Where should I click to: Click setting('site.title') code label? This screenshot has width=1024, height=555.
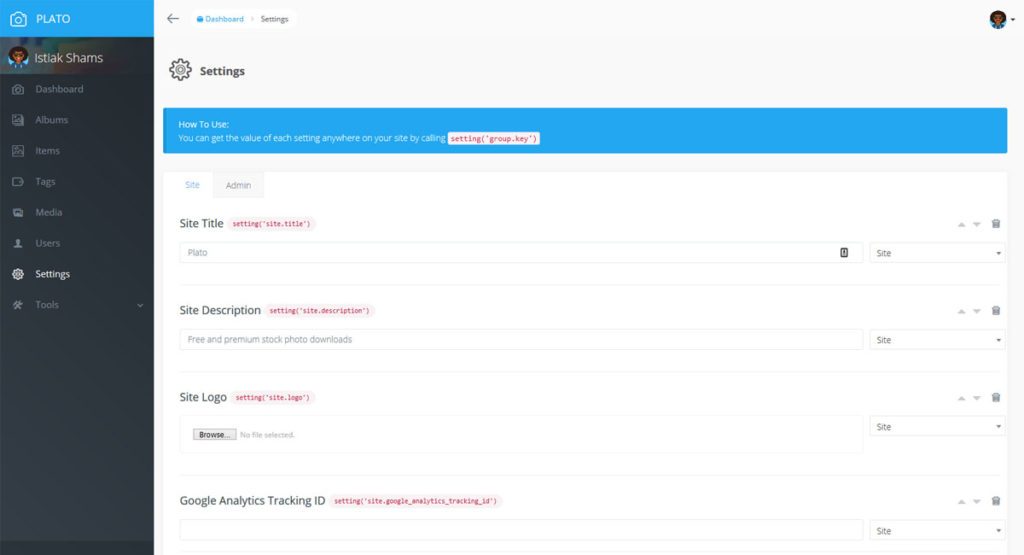point(272,224)
